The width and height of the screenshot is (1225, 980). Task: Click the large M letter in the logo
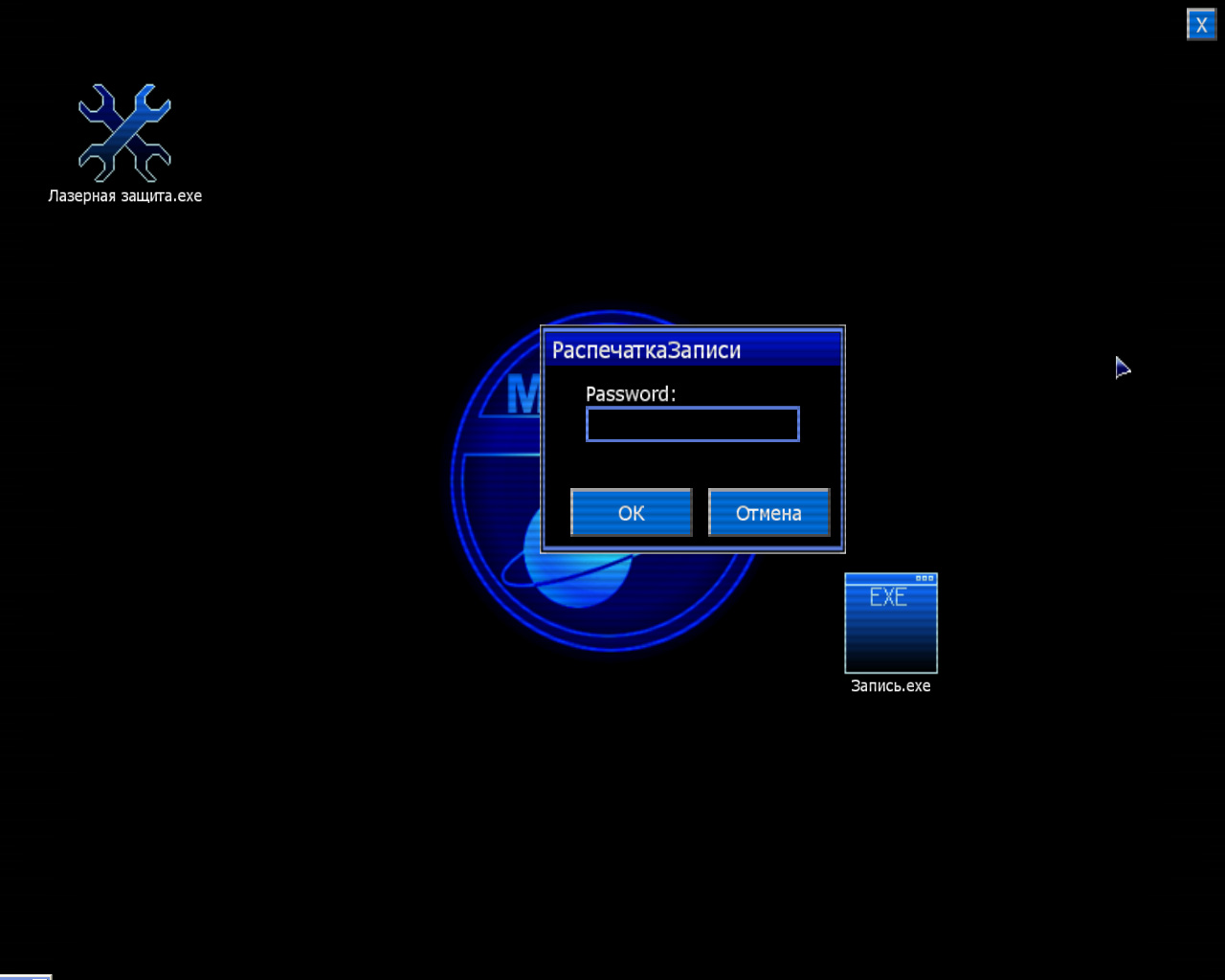[x=523, y=394]
